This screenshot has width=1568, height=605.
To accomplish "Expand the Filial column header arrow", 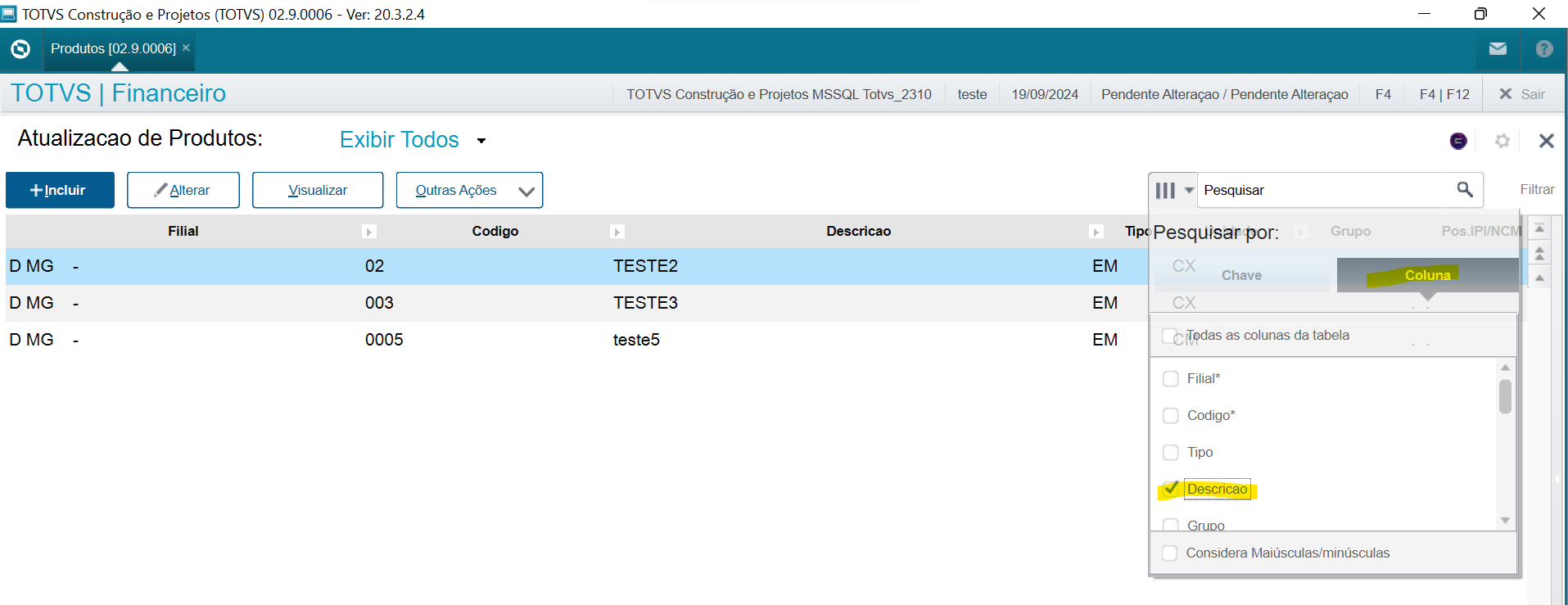I will tap(369, 232).
